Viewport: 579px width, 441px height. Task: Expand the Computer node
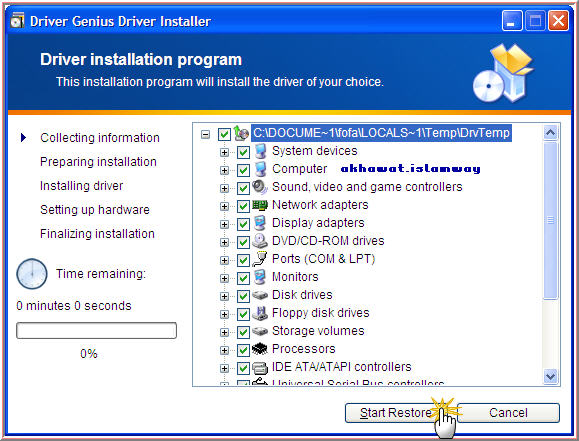click(224, 170)
